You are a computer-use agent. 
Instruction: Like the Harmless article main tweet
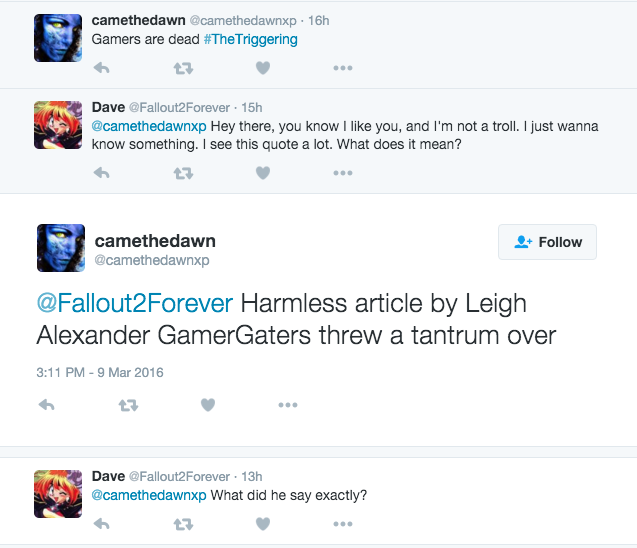[x=208, y=405]
